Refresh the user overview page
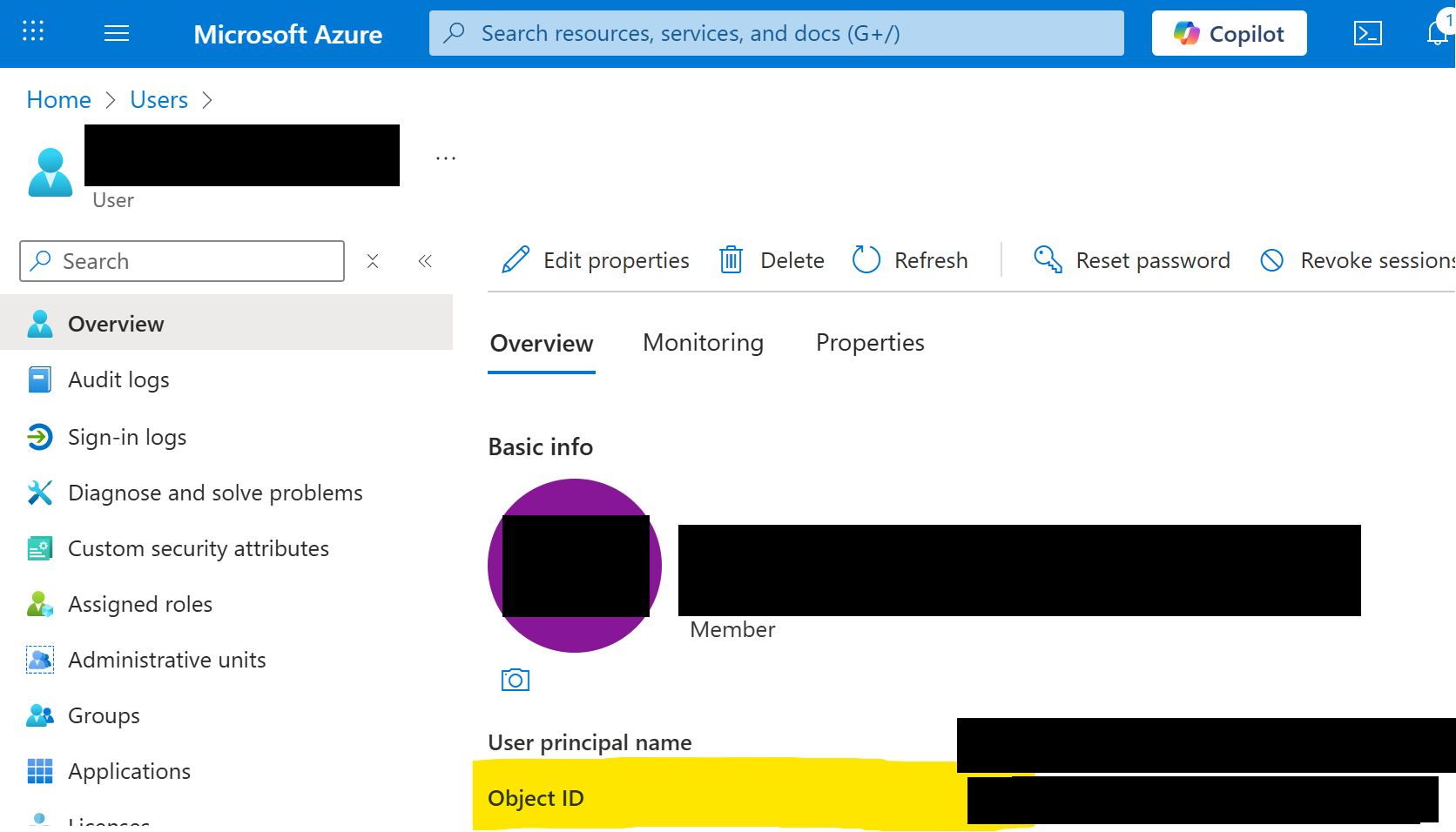The width and height of the screenshot is (1456, 832). click(909, 259)
